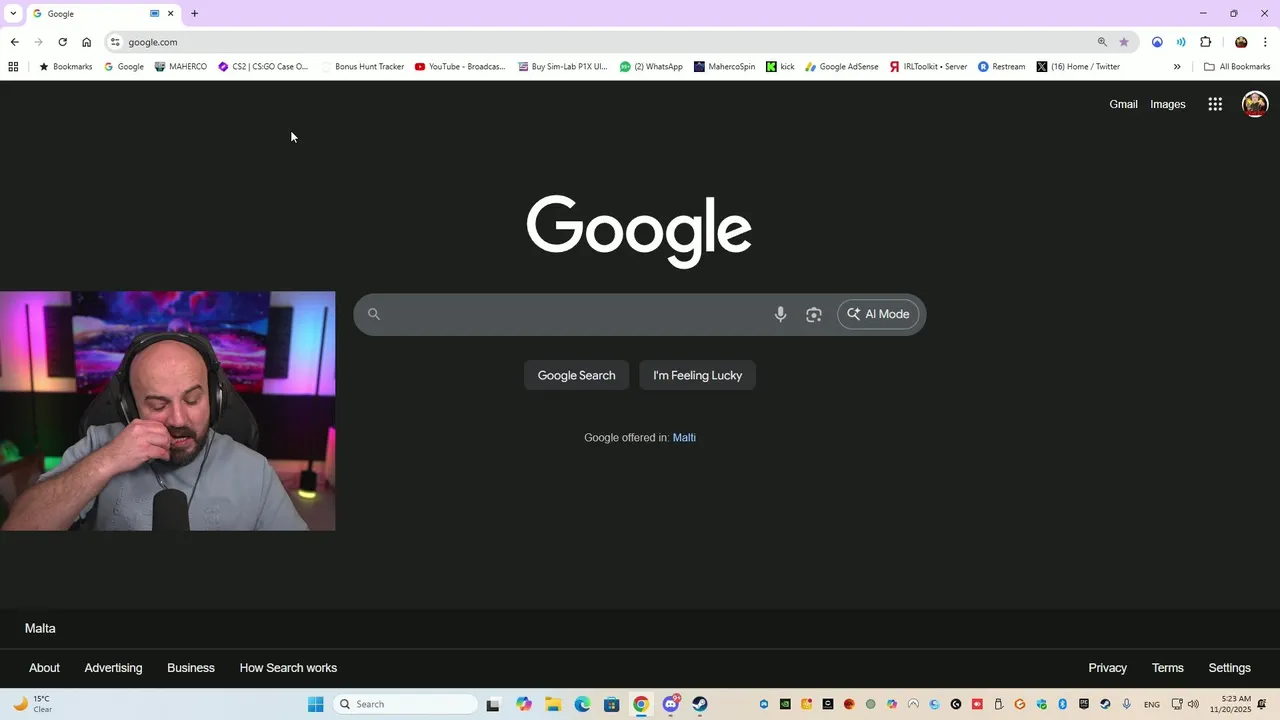Screen dimensions: 1280x720
Task: Open the MAHERCO bookmark
Action: [x=181, y=67]
